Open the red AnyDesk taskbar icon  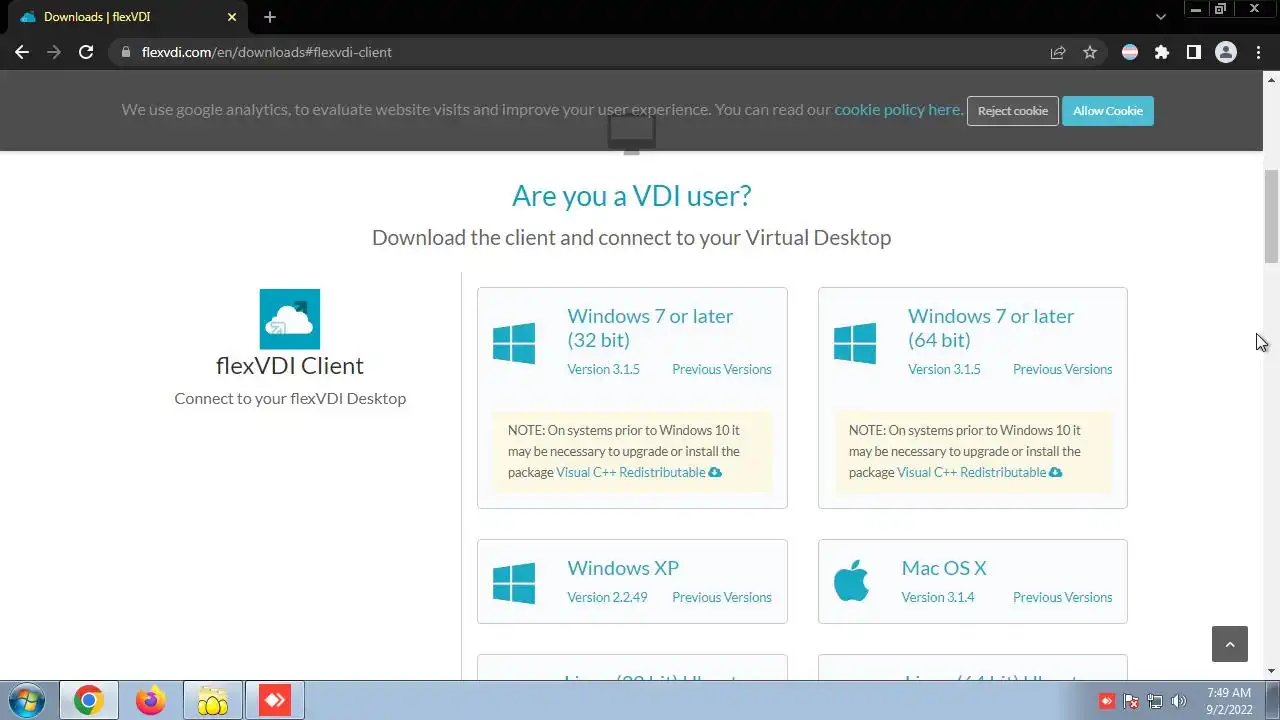click(x=275, y=701)
